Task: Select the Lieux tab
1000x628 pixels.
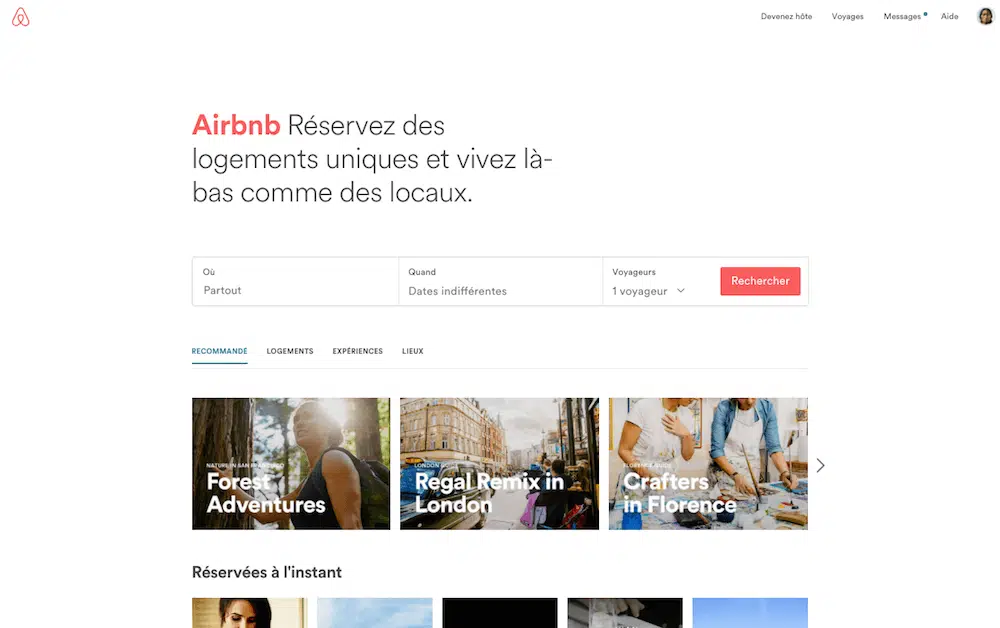Action: pos(413,351)
